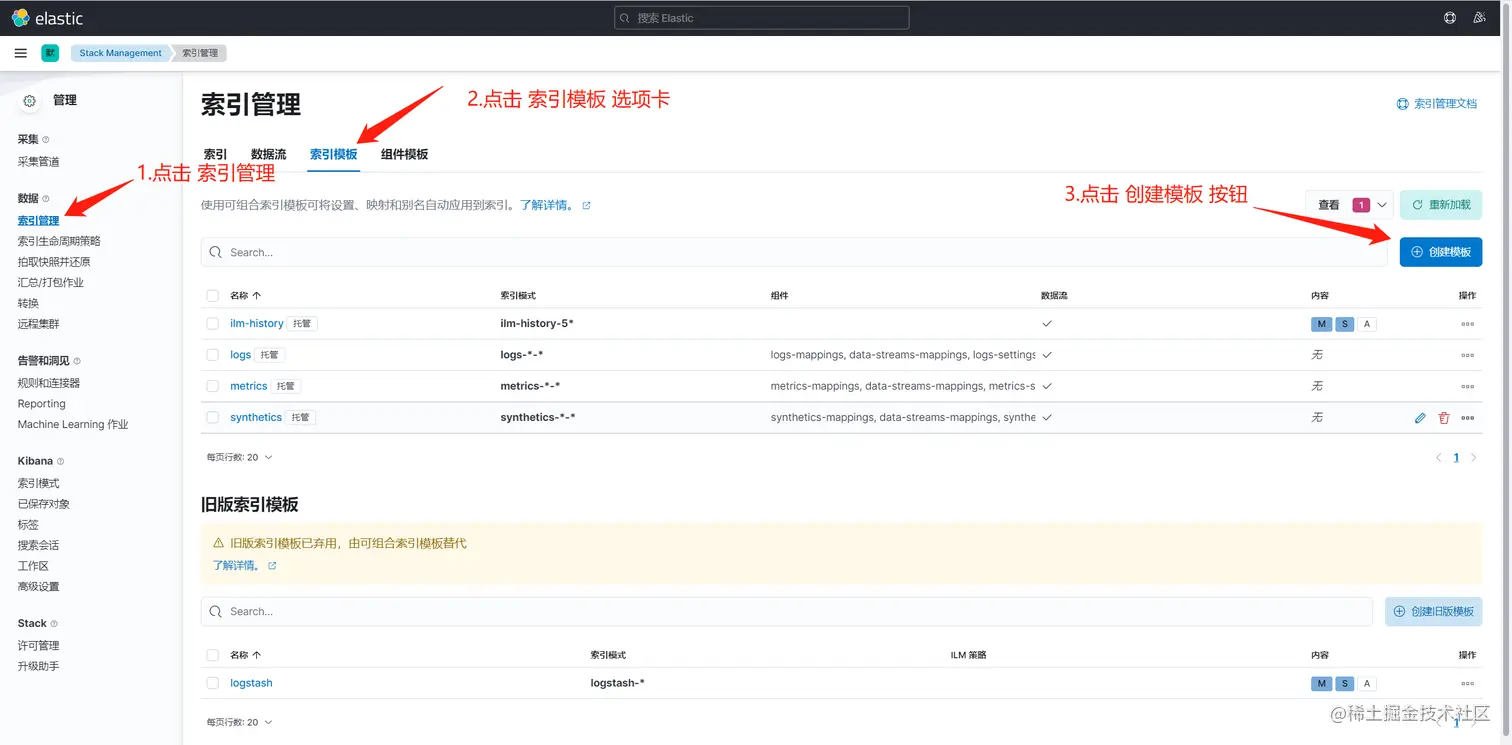1512x745 pixels.
Task: Open the ilm-history template link
Action: pyautogui.click(x=257, y=324)
